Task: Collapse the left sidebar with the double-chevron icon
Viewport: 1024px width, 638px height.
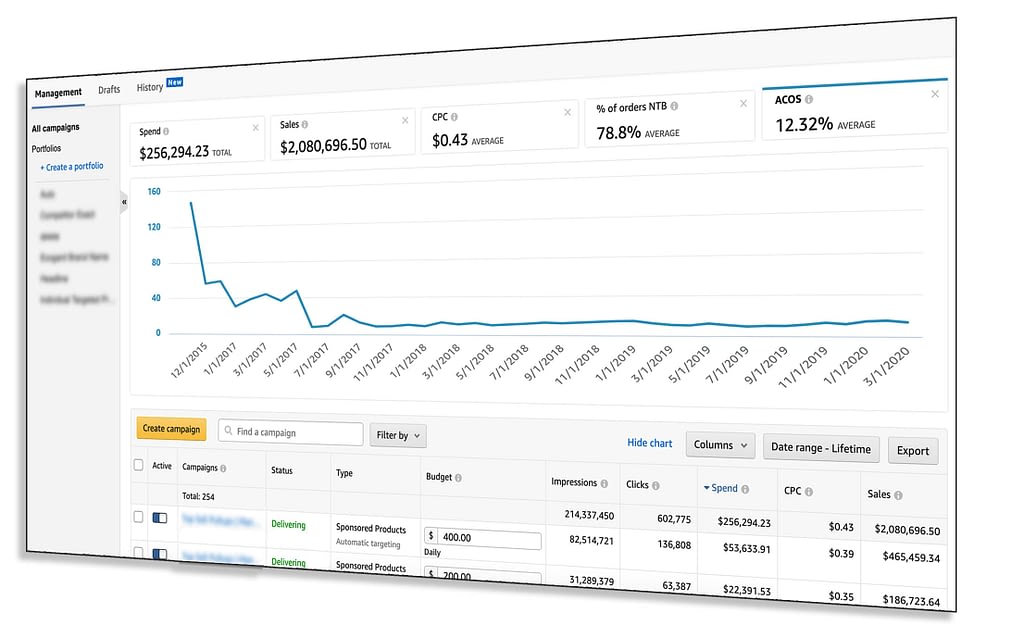Action: pos(124,202)
